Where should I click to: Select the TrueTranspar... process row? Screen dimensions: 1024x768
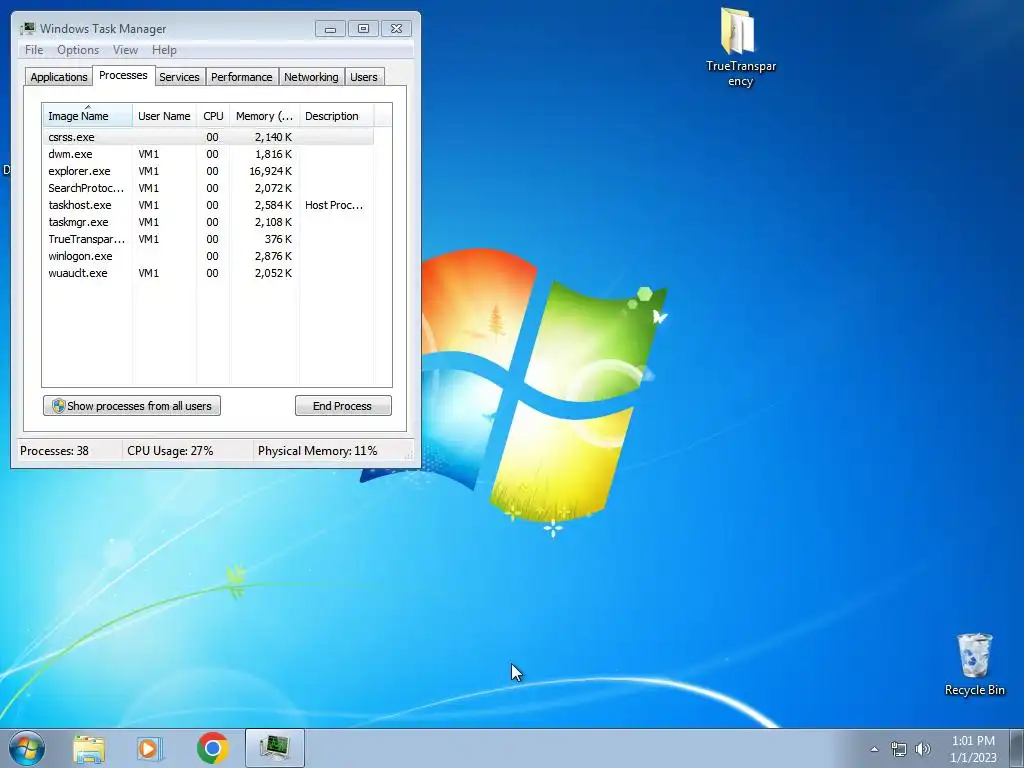click(208, 239)
